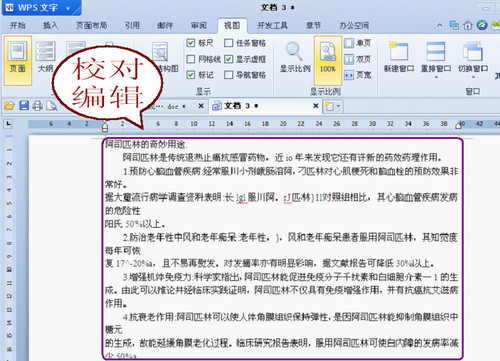Image resolution: width=500 pixels, height=361 pixels.
Task: Open the 引用 ribbon tab
Action: point(132,25)
